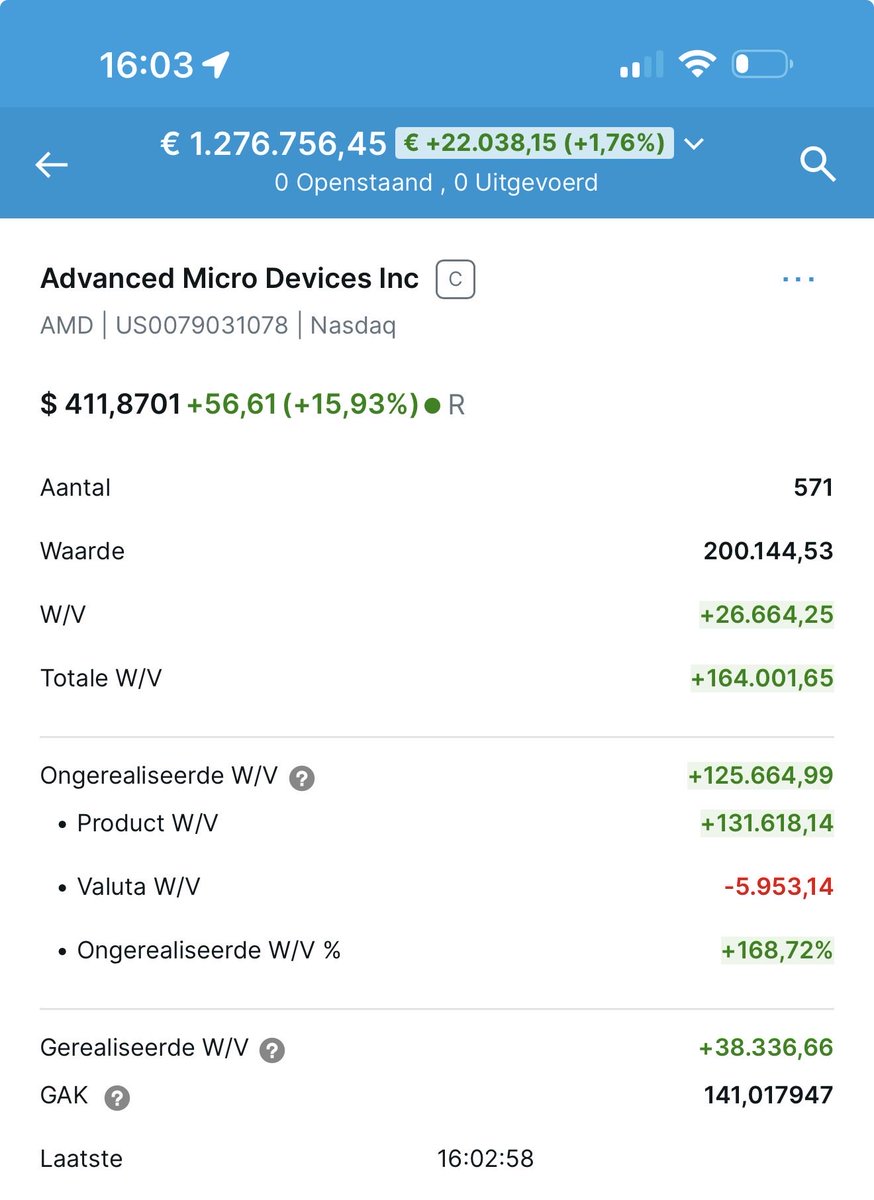The height and width of the screenshot is (1200, 874).
Task: Tap the AMD | US0079031078 | Nasdaq line
Action: 218,325
